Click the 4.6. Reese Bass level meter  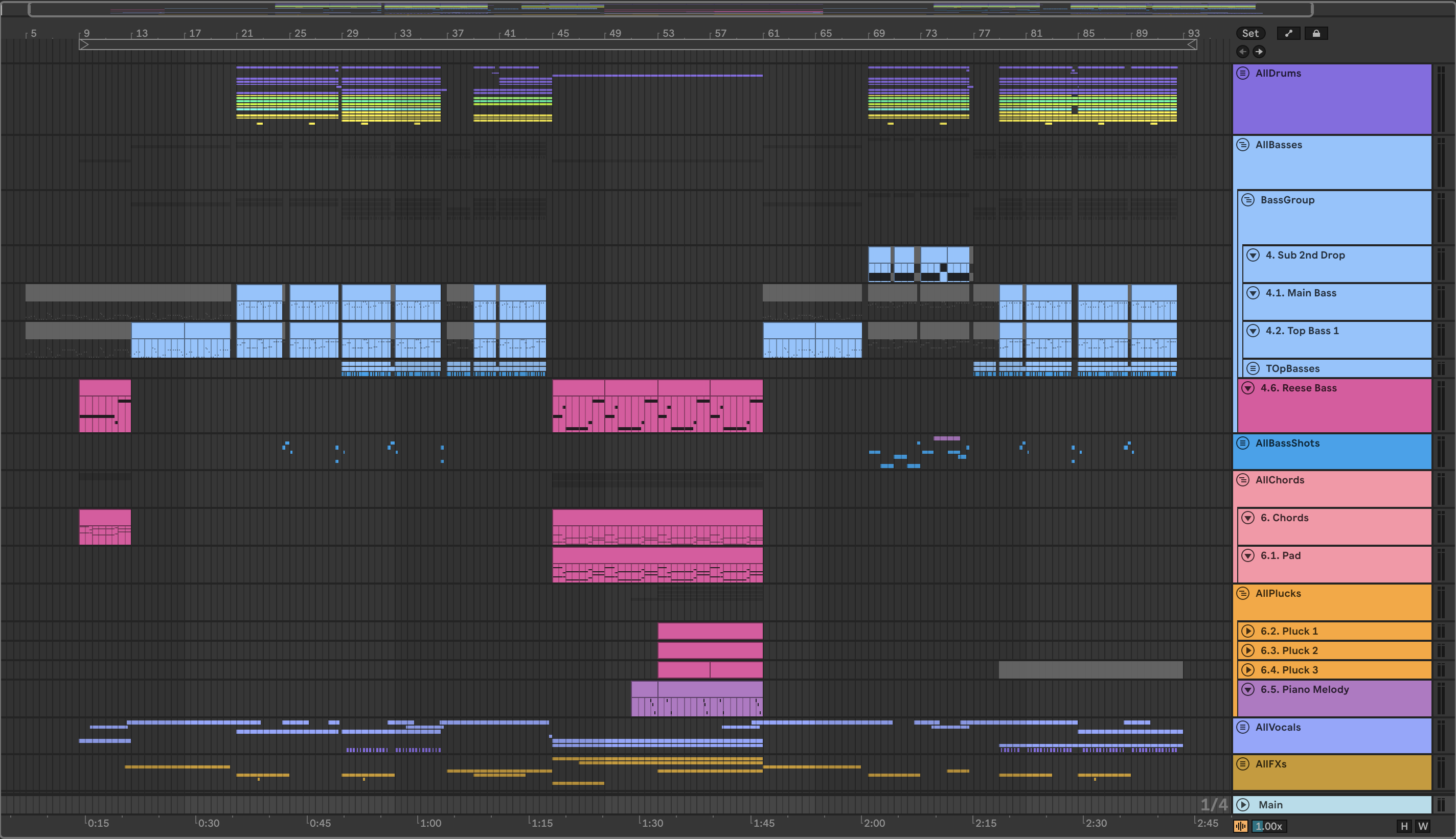click(1441, 406)
